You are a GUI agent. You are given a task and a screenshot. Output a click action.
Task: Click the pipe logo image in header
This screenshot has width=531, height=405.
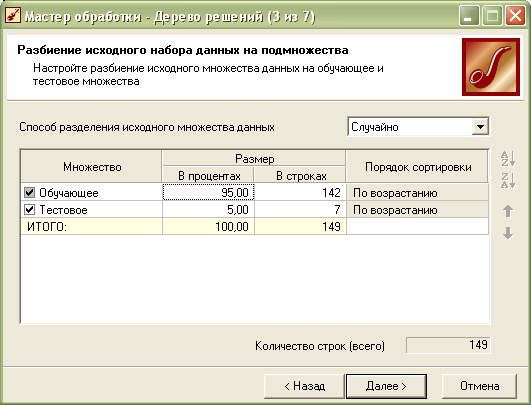(x=491, y=67)
